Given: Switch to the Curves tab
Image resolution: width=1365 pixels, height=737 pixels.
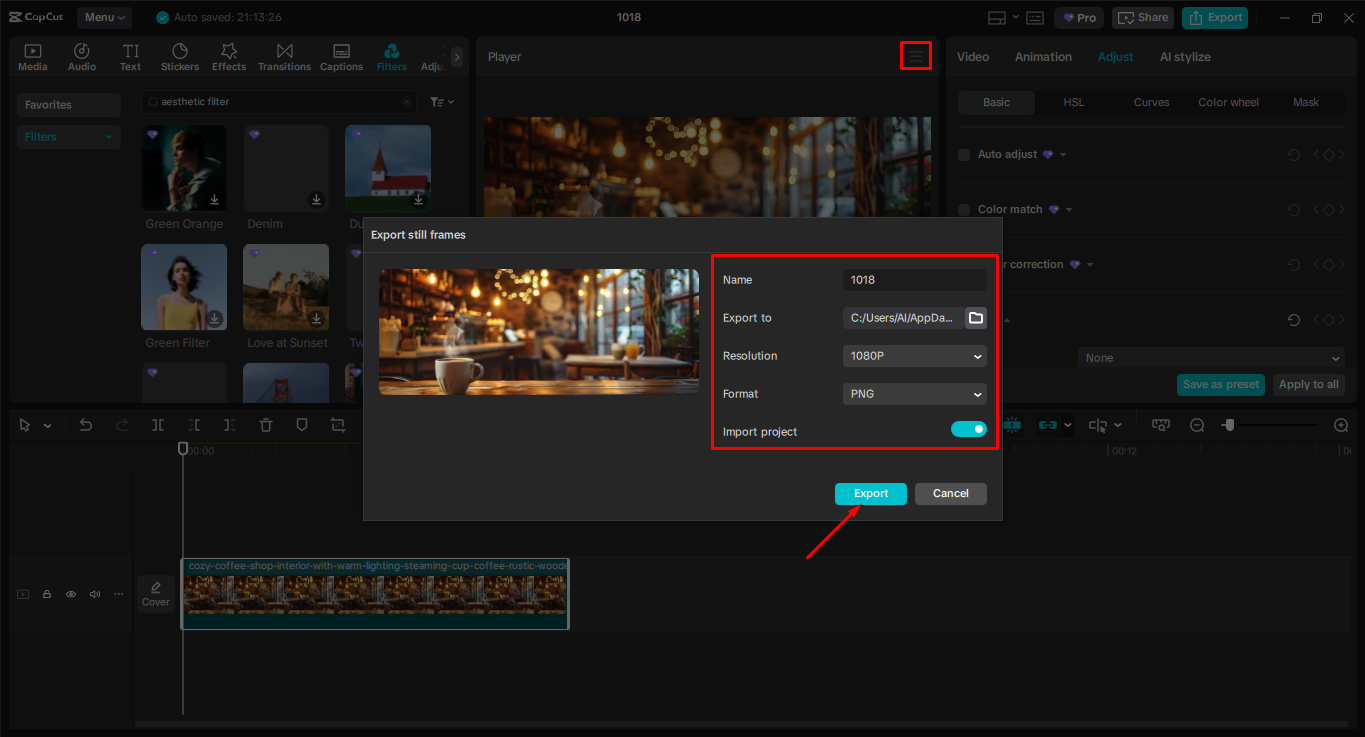Looking at the screenshot, I should [1151, 102].
